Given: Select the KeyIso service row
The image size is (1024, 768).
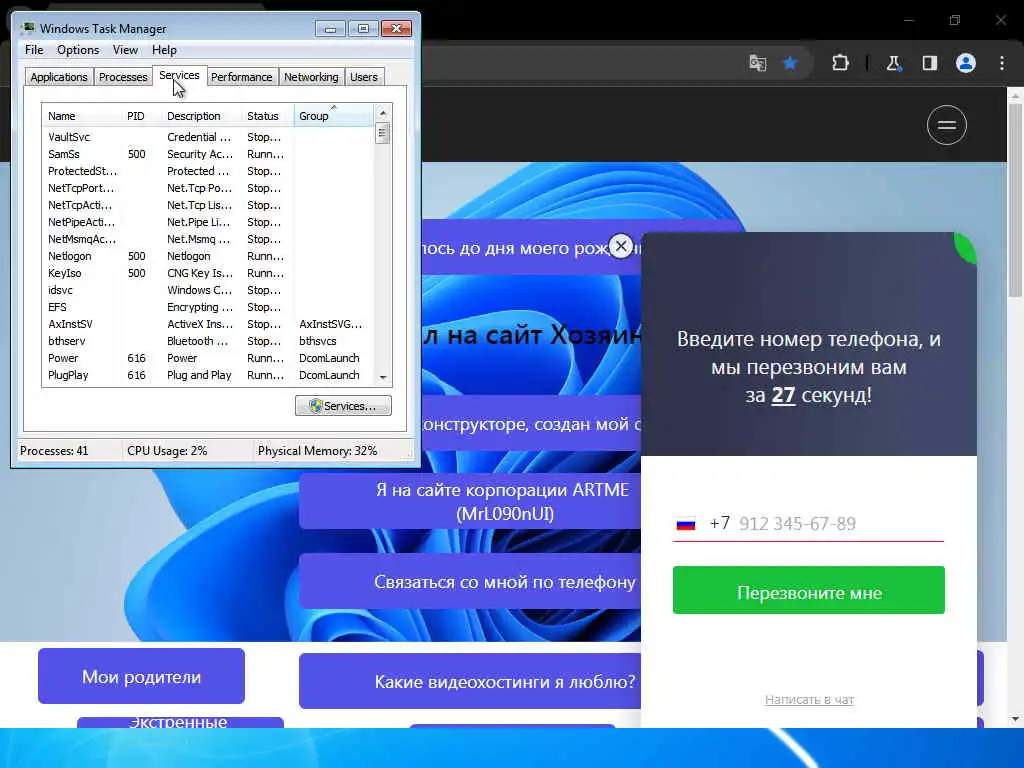Looking at the screenshot, I should [x=208, y=273].
